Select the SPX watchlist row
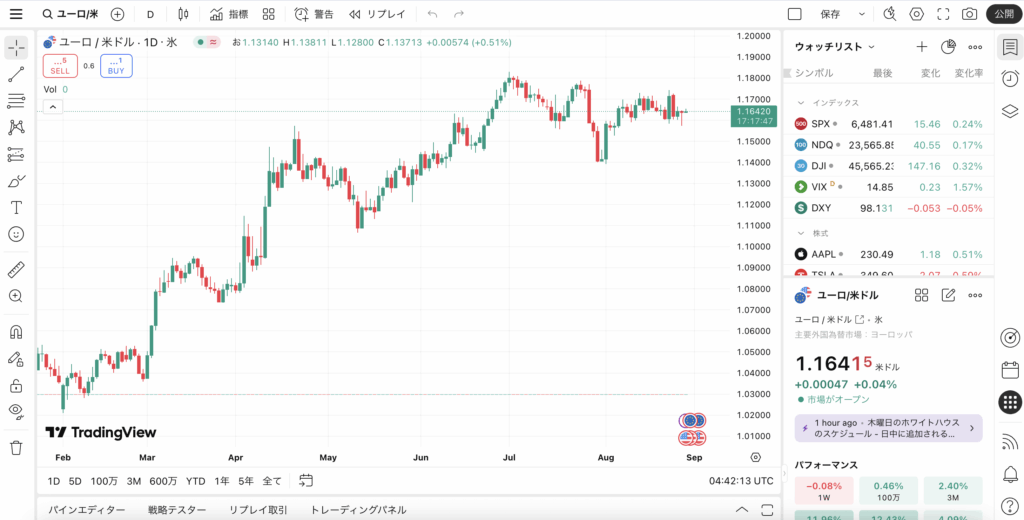Screen dimensions: 1024x520 click(x=888, y=124)
